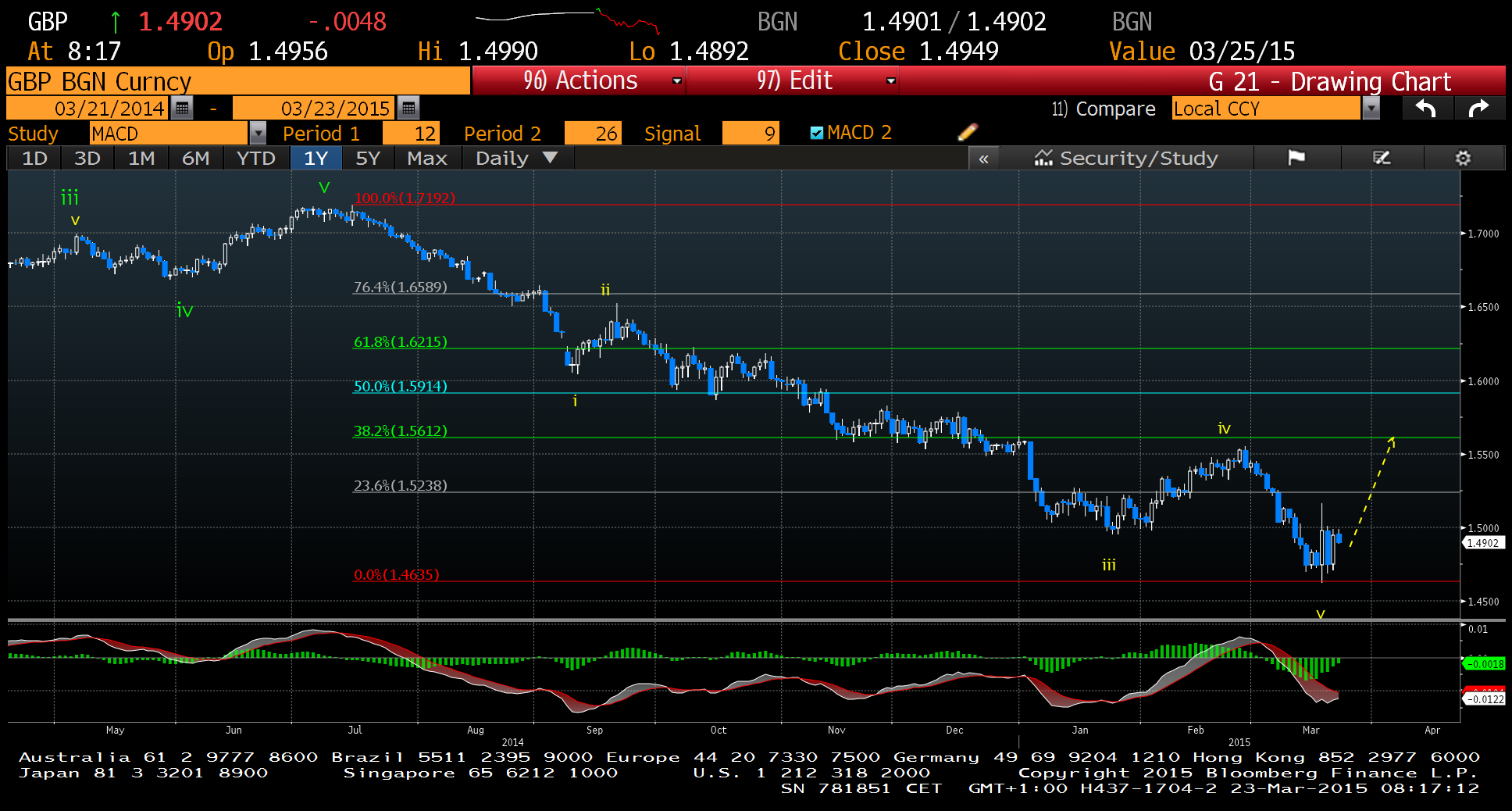Image resolution: width=1512 pixels, height=811 pixels.
Task: Open the start date calendar picker
Action: tap(182, 108)
